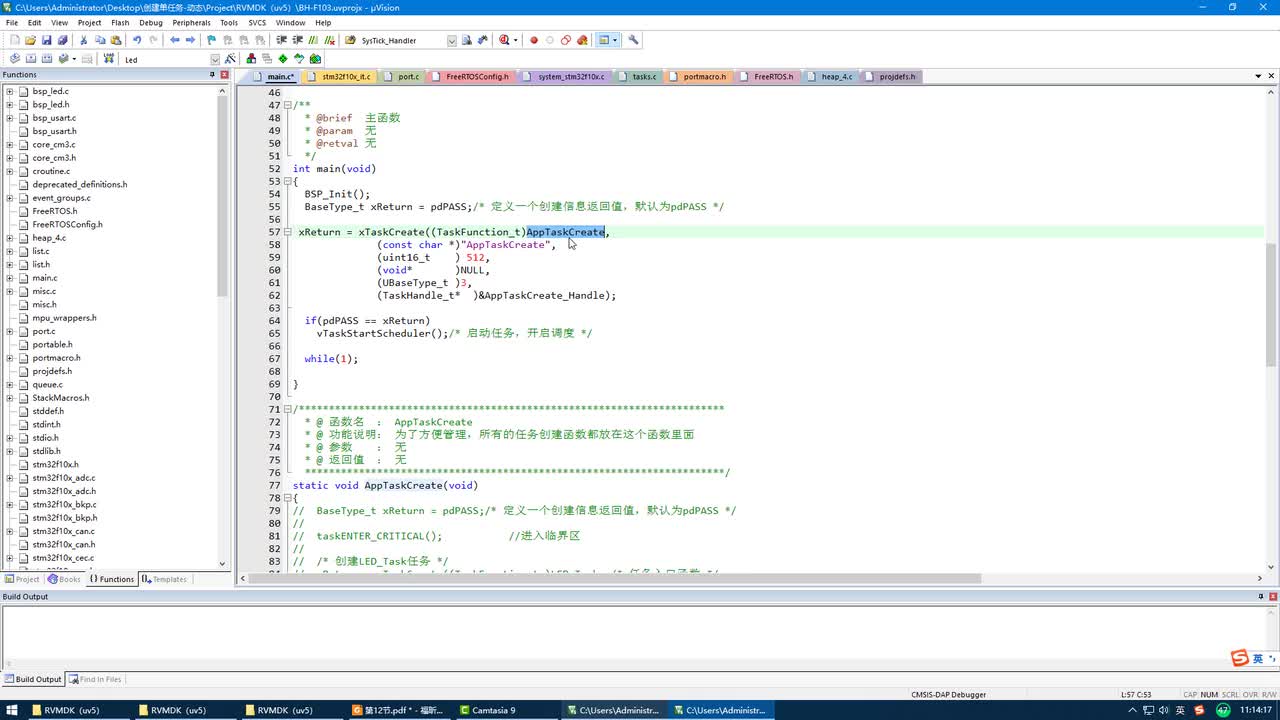This screenshot has height=720, width=1280.
Task: Download to flash with LOAD icon
Action: coord(107,59)
